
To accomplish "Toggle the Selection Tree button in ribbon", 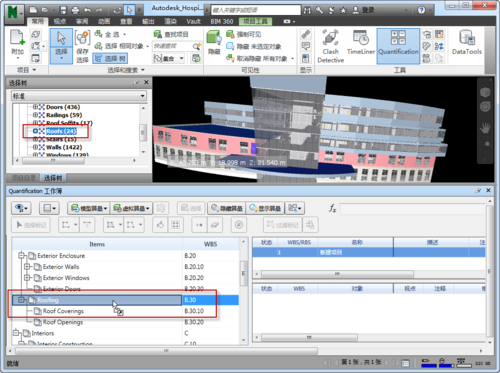I will click(110, 59).
